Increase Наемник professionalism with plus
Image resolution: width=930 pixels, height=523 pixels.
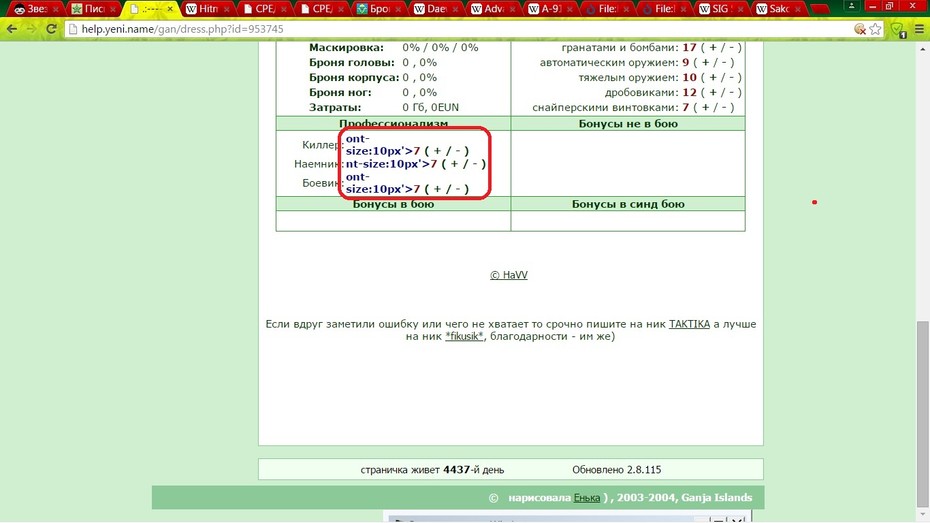point(455,164)
